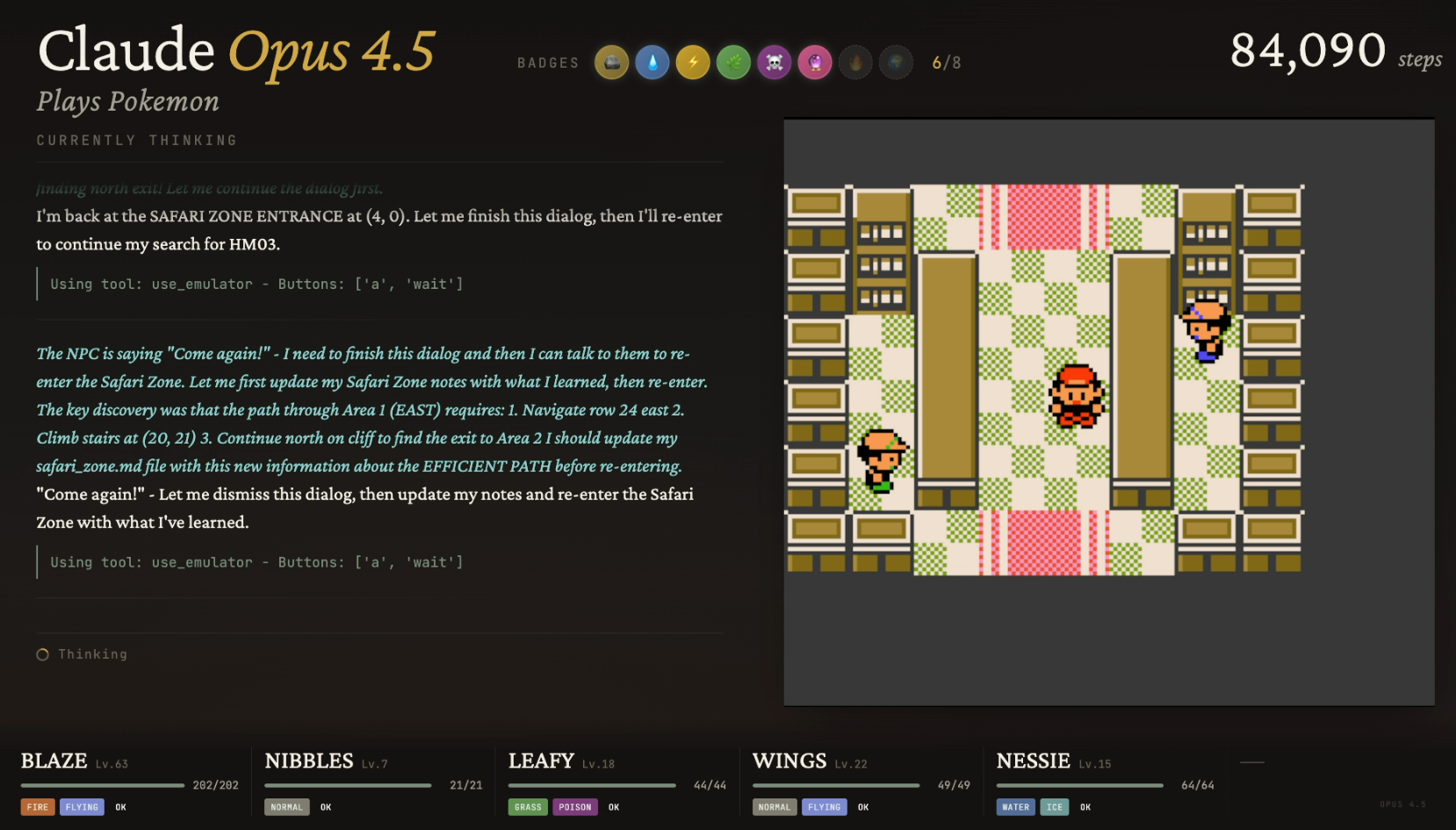Screen dimensions: 1456x830
Task: Click NESSIE's Lv.15 level label
Action: [x=1095, y=764]
